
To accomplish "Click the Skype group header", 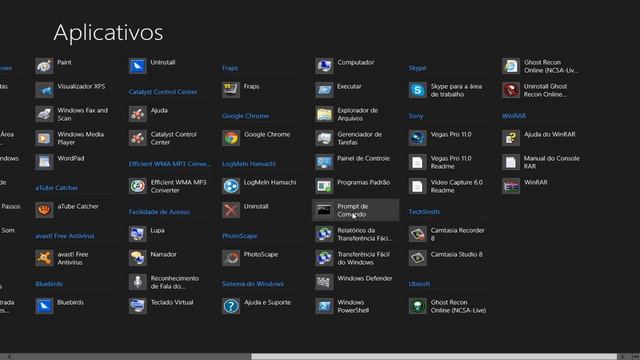I will [417, 68].
